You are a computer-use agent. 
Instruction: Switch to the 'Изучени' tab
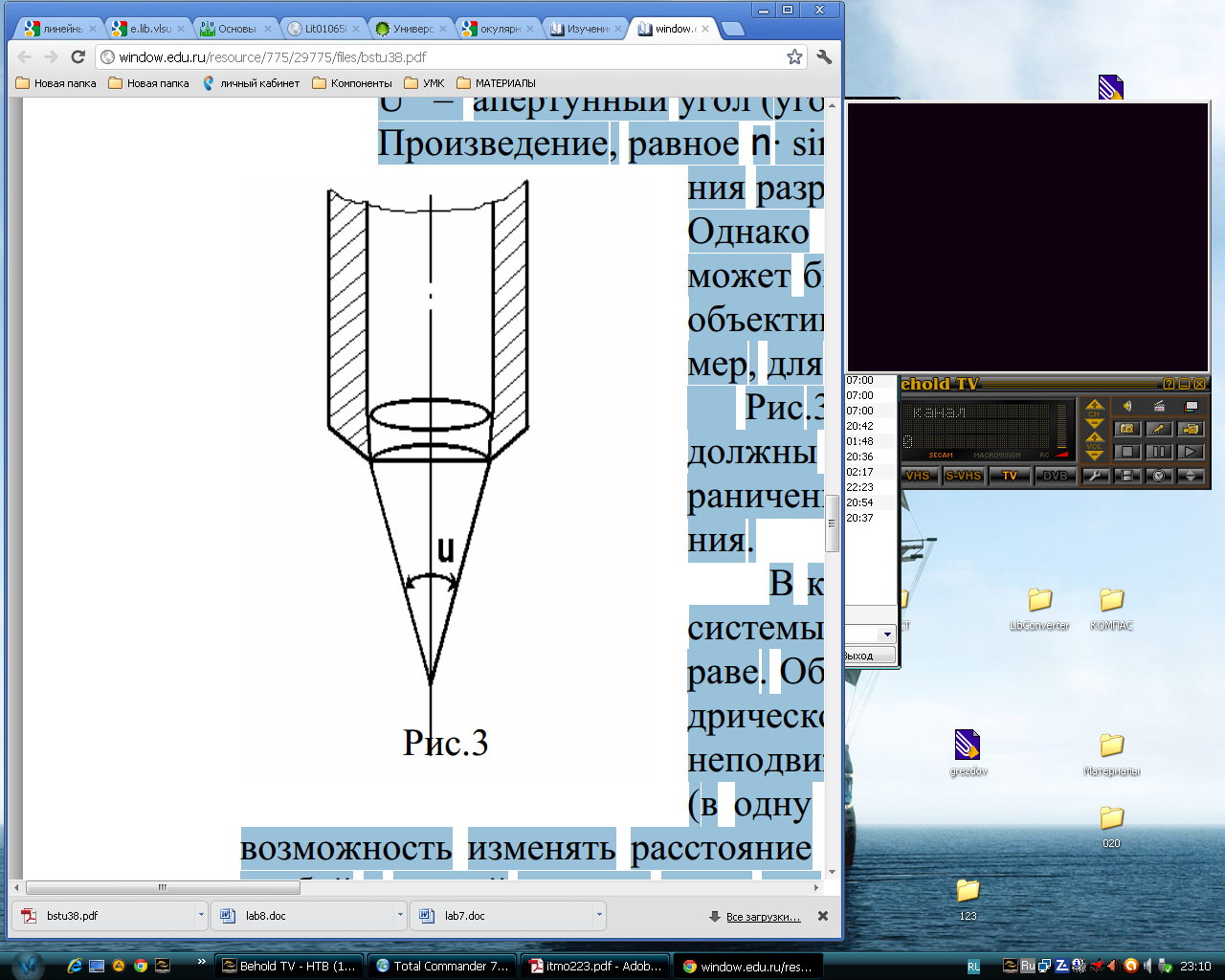[585, 29]
